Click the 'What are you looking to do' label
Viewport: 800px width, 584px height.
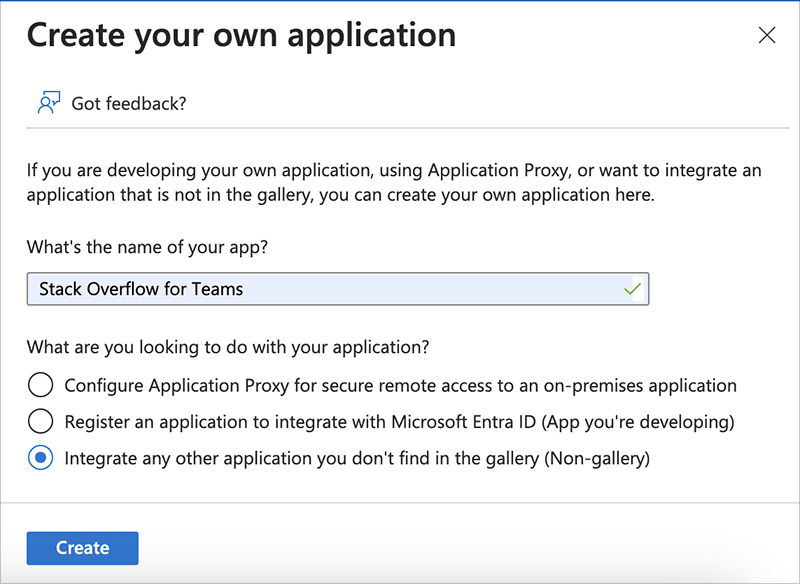tap(228, 348)
